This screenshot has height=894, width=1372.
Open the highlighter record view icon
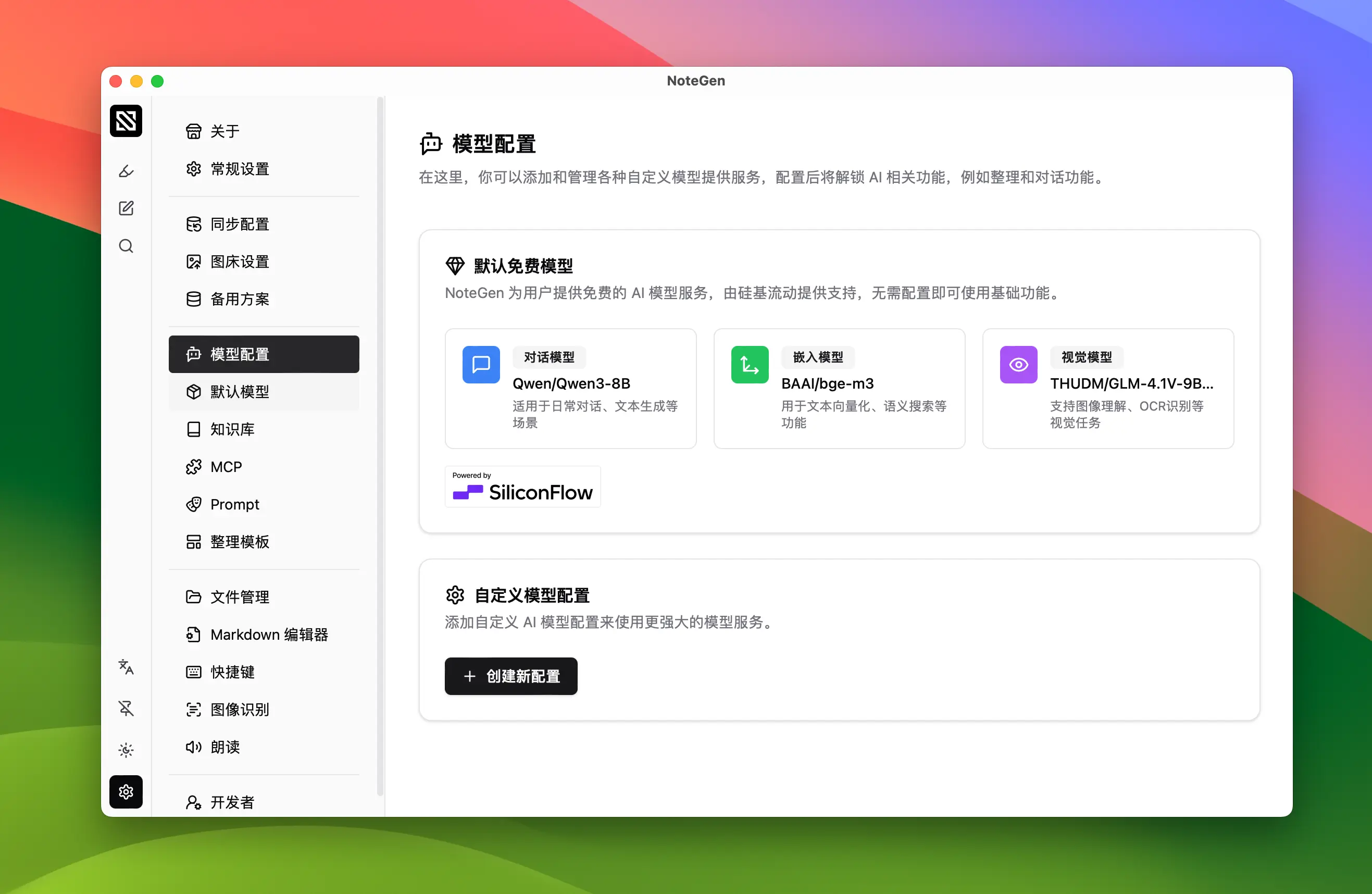click(x=126, y=171)
